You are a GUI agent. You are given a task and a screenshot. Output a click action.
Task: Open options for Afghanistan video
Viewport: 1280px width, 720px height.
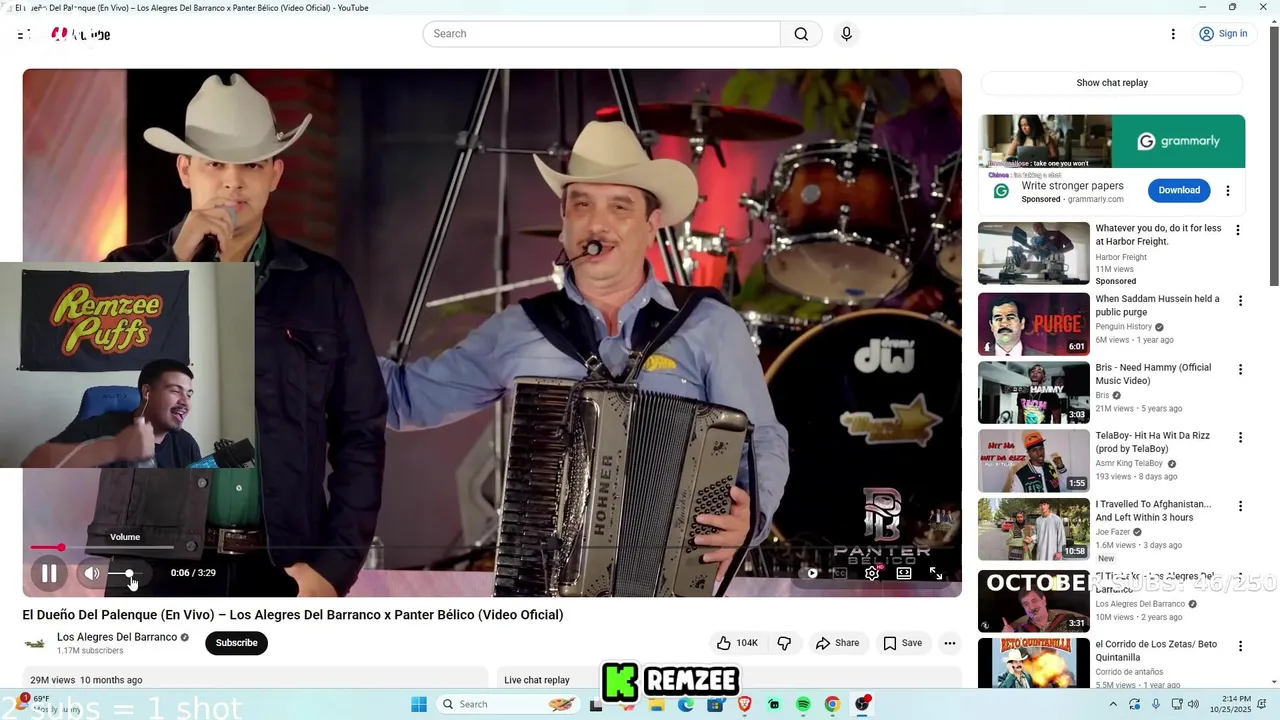point(1241,506)
